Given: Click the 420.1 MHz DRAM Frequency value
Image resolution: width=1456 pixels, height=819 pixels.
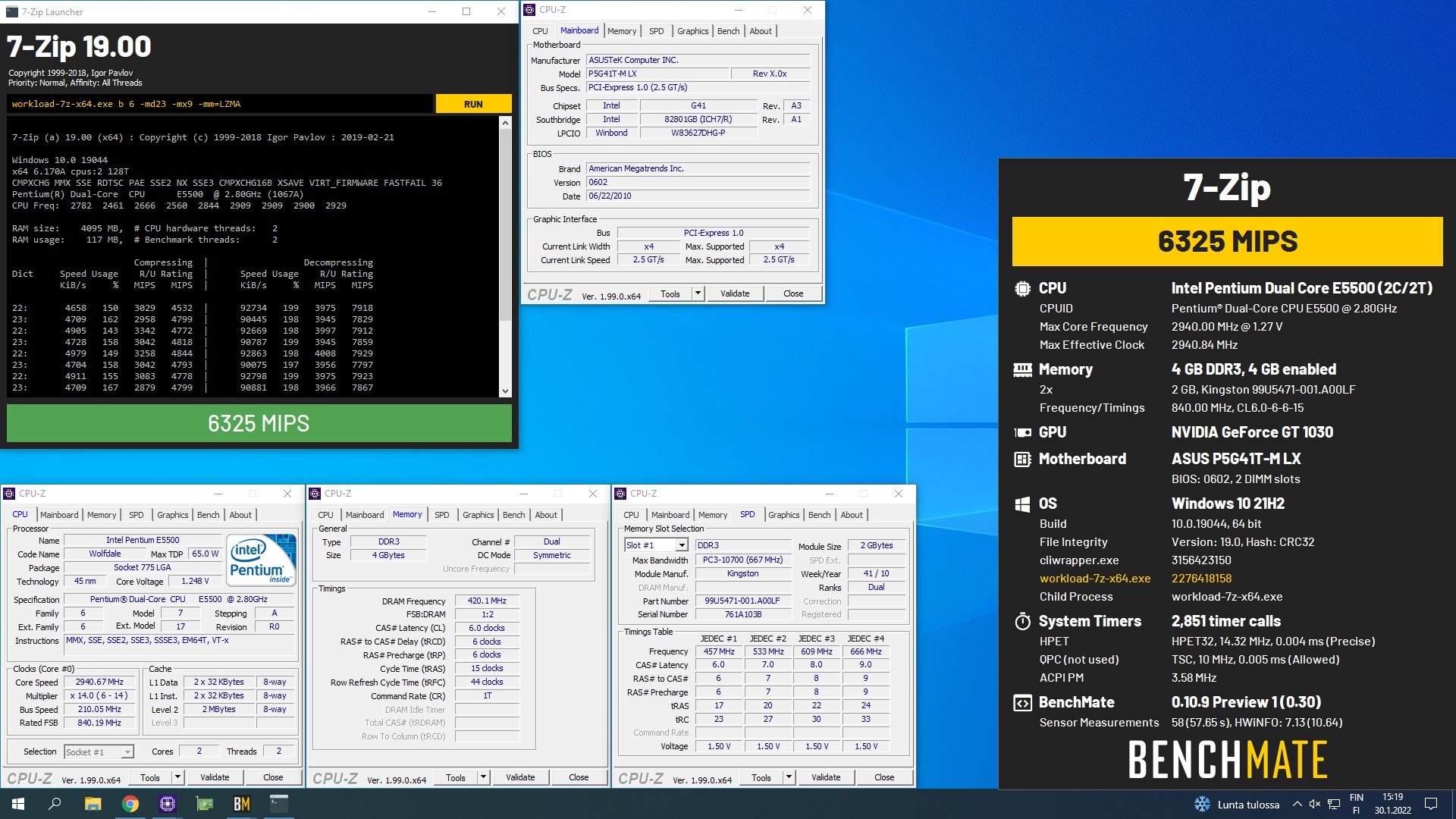Looking at the screenshot, I should pos(487,601).
